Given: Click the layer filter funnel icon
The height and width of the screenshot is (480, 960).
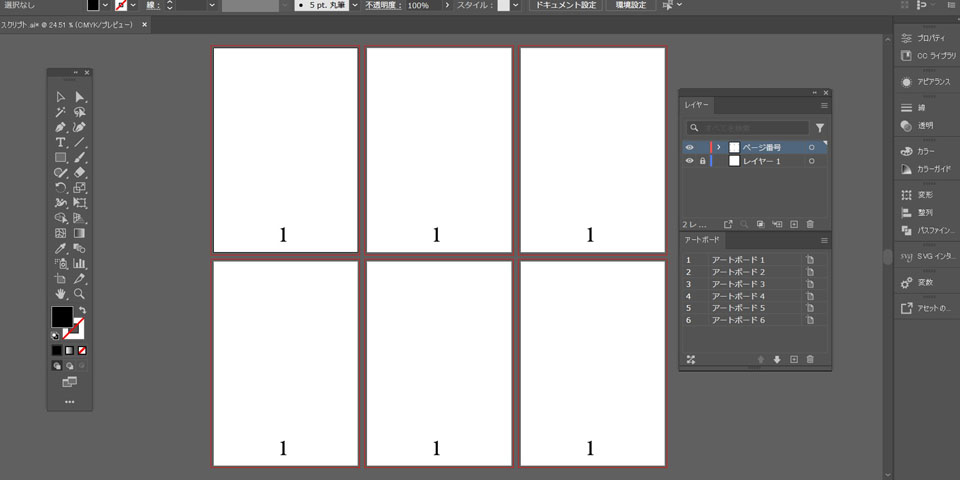Looking at the screenshot, I should point(820,128).
